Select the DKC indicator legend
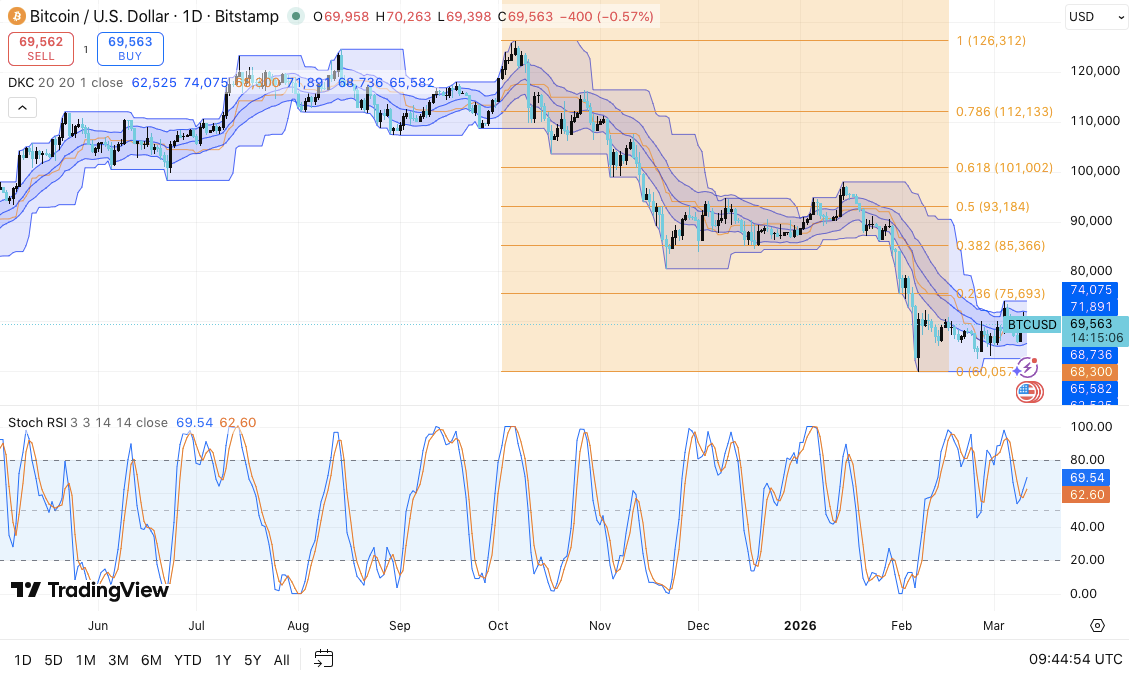This screenshot has height=675, width=1129. [x=20, y=83]
